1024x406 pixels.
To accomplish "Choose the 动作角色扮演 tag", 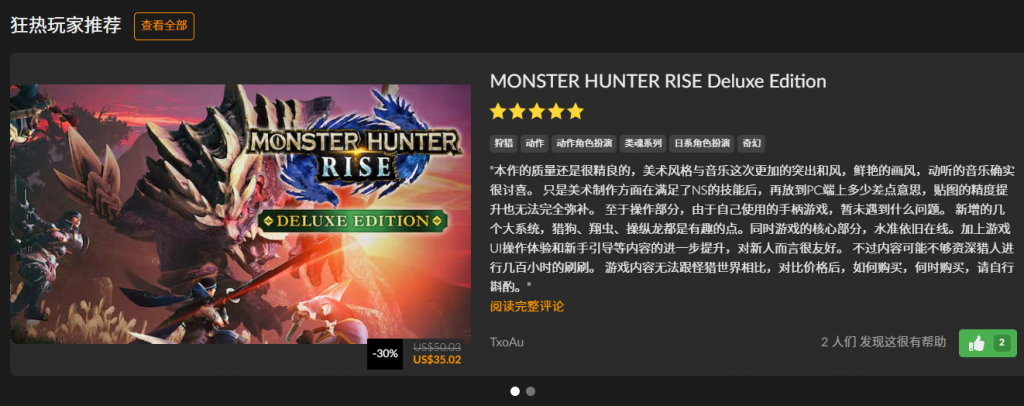I will point(584,144).
